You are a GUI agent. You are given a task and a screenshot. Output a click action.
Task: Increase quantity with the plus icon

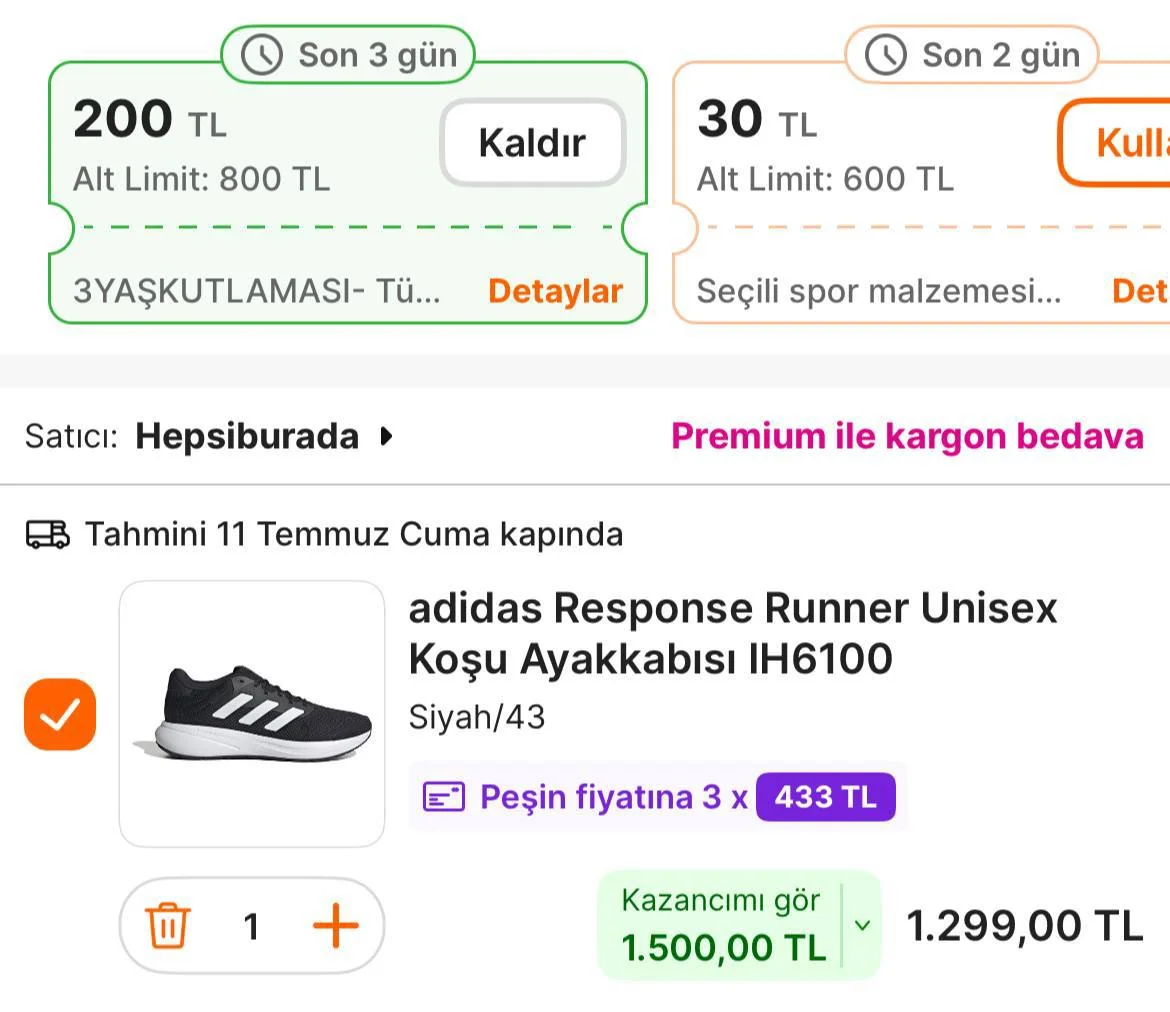point(336,926)
